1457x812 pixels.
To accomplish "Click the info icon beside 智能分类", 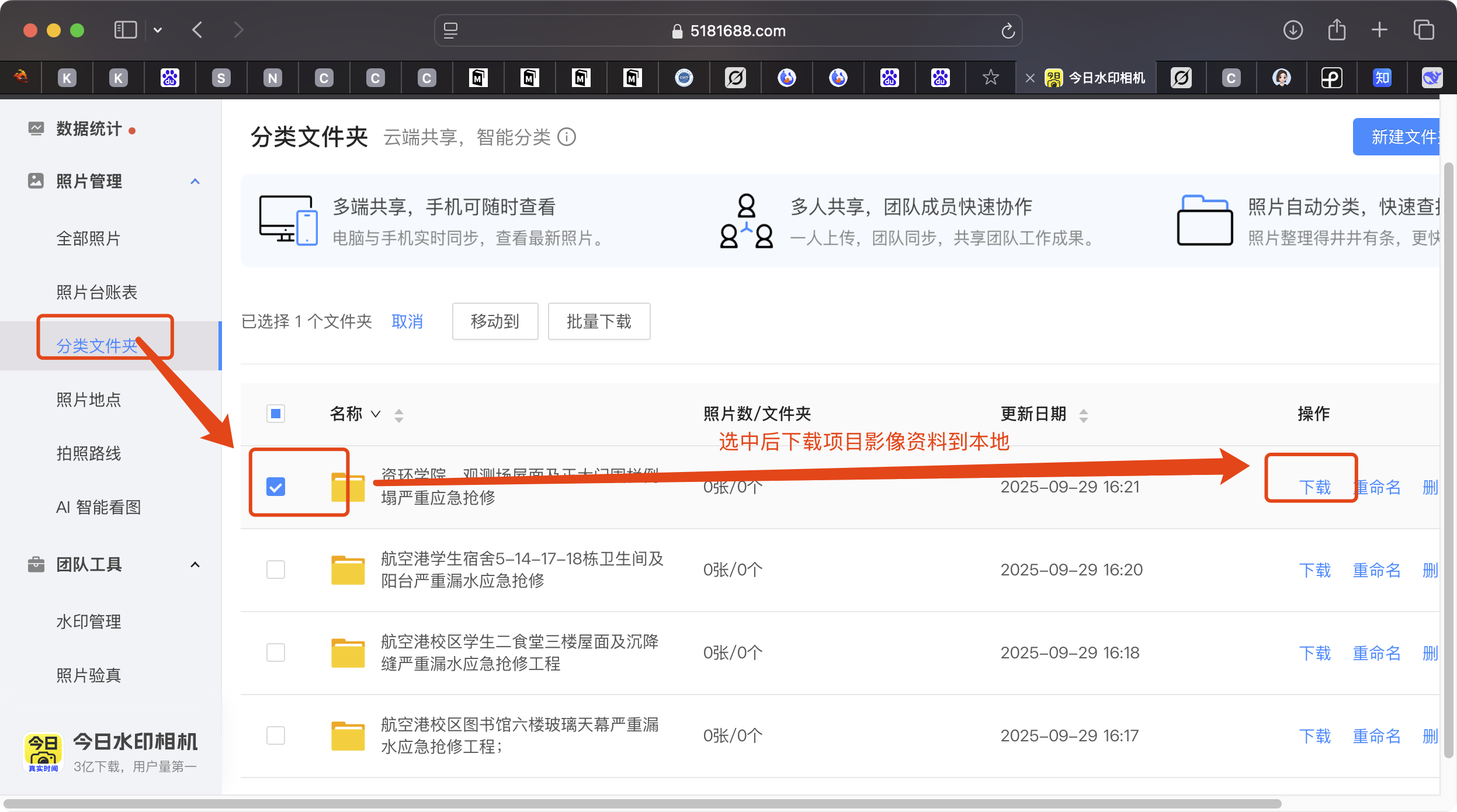I will [x=566, y=137].
